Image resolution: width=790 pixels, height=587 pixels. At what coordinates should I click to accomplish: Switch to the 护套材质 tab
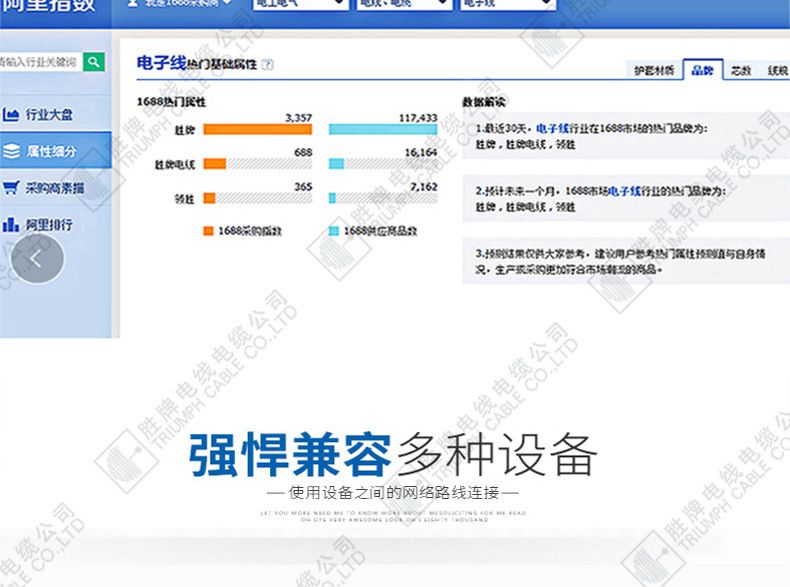click(654, 70)
